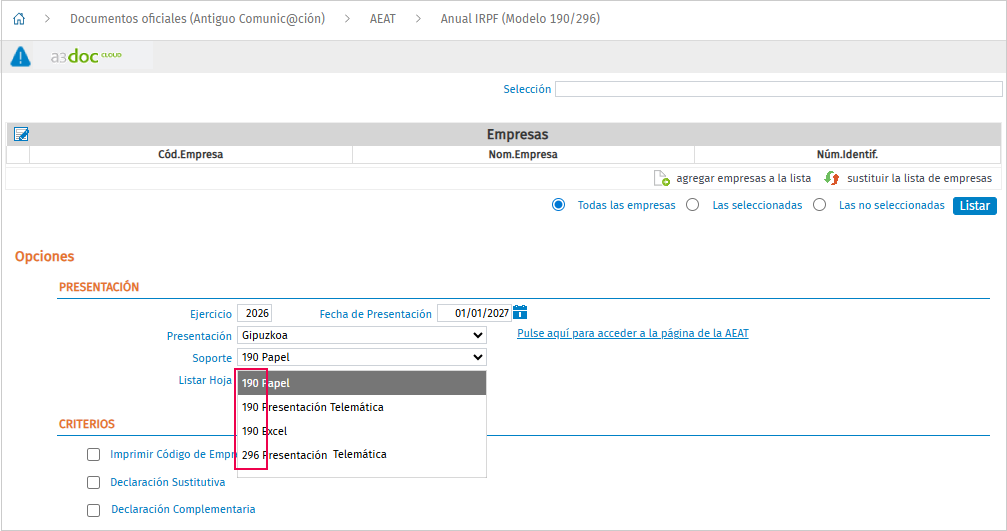Screen dimensions: 1007x531
Task: Choose the 190 Excel option
Action: coord(362,431)
